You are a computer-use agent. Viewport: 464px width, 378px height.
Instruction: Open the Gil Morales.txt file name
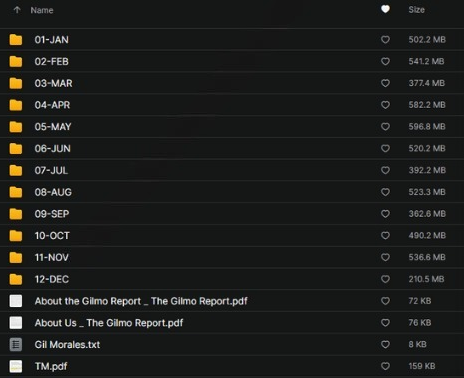click(x=67, y=345)
